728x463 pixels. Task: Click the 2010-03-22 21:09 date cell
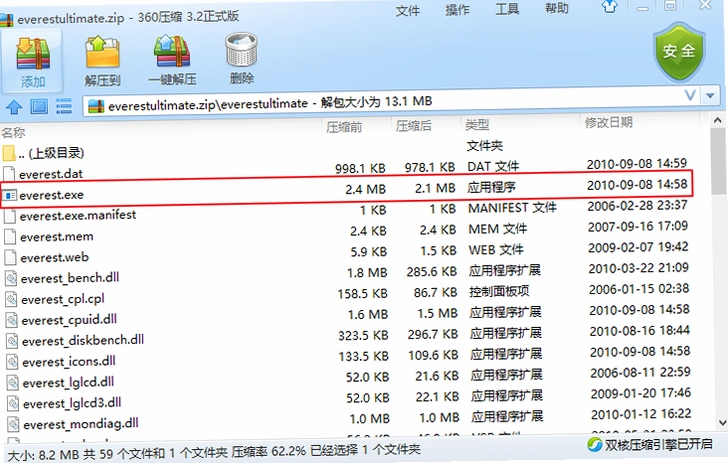pyautogui.click(x=638, y=268)
